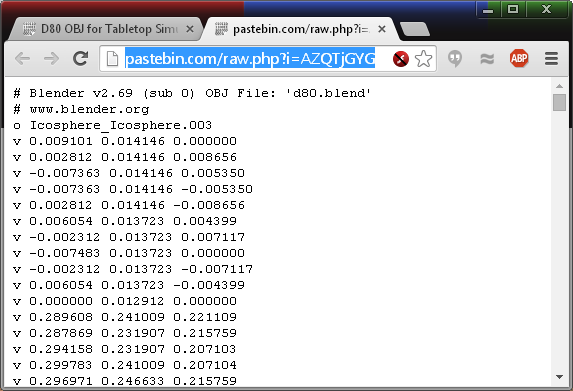Open the blocked plugin indicator in address bar
The height and width of the screenshot is (391, 573).
[x=401, y=59]
